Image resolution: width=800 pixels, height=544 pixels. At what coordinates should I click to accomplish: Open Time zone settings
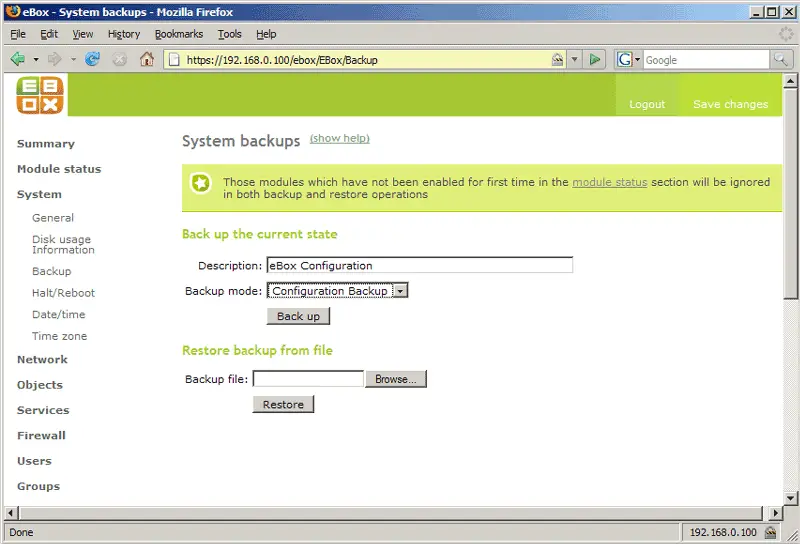pos(60,336)
